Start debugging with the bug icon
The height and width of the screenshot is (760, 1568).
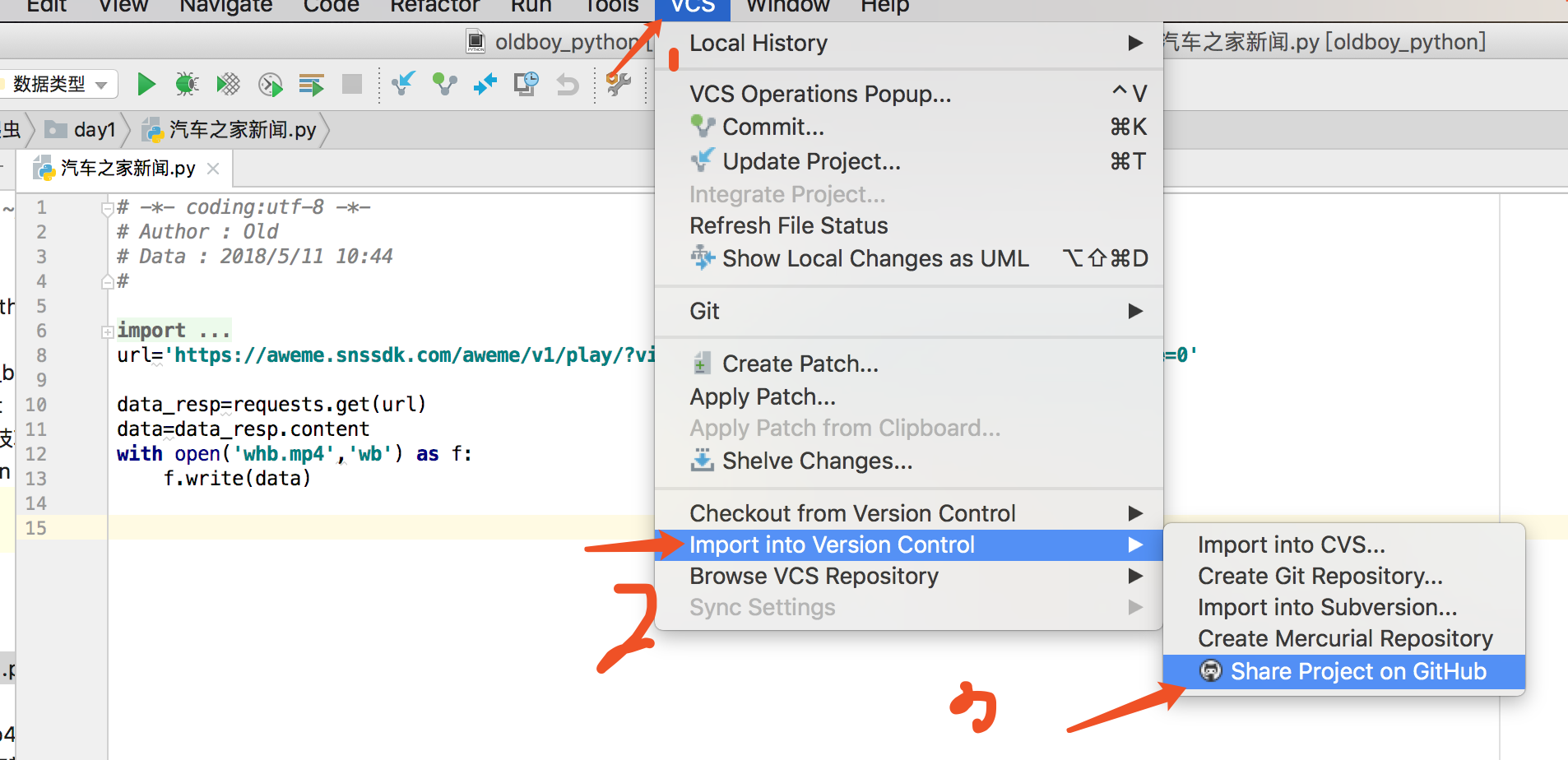click(188, 84)
